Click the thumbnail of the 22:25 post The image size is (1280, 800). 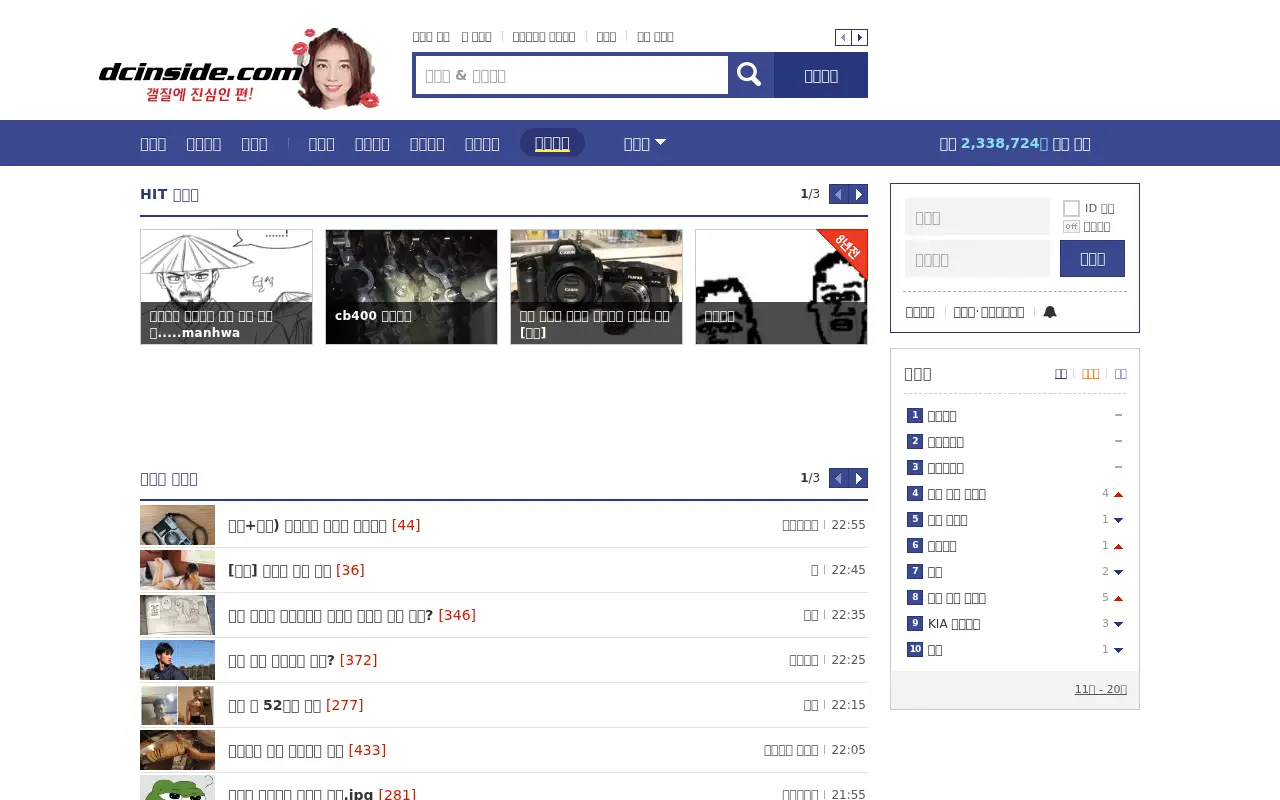tap(177, 660)
